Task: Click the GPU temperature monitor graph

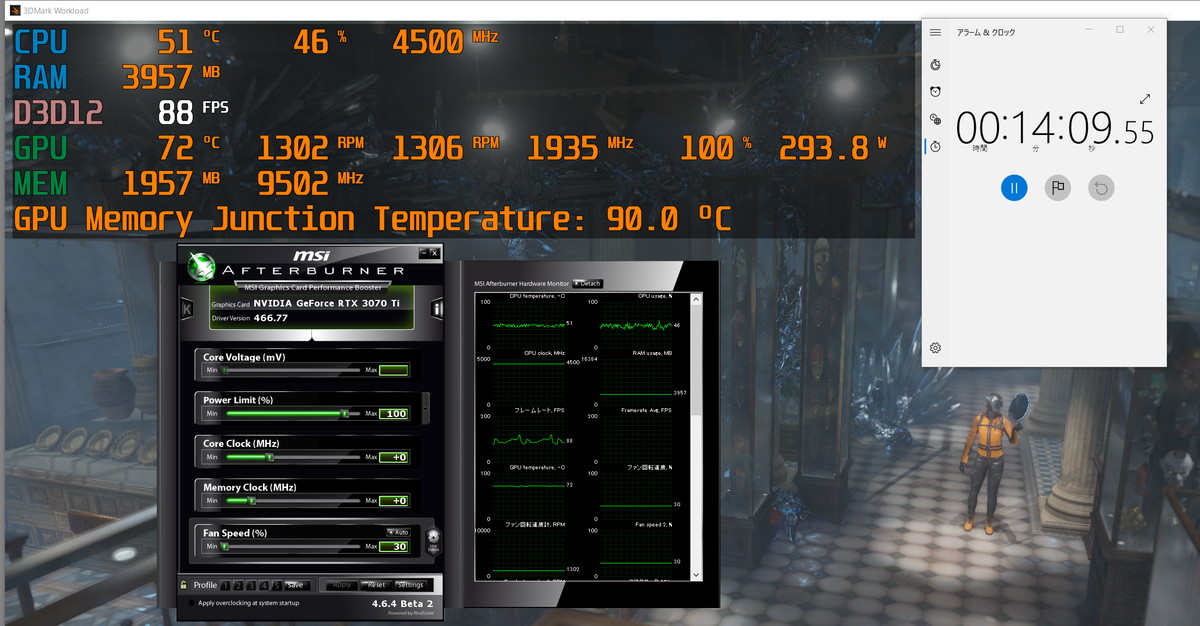Action: (x=529, y=497)
